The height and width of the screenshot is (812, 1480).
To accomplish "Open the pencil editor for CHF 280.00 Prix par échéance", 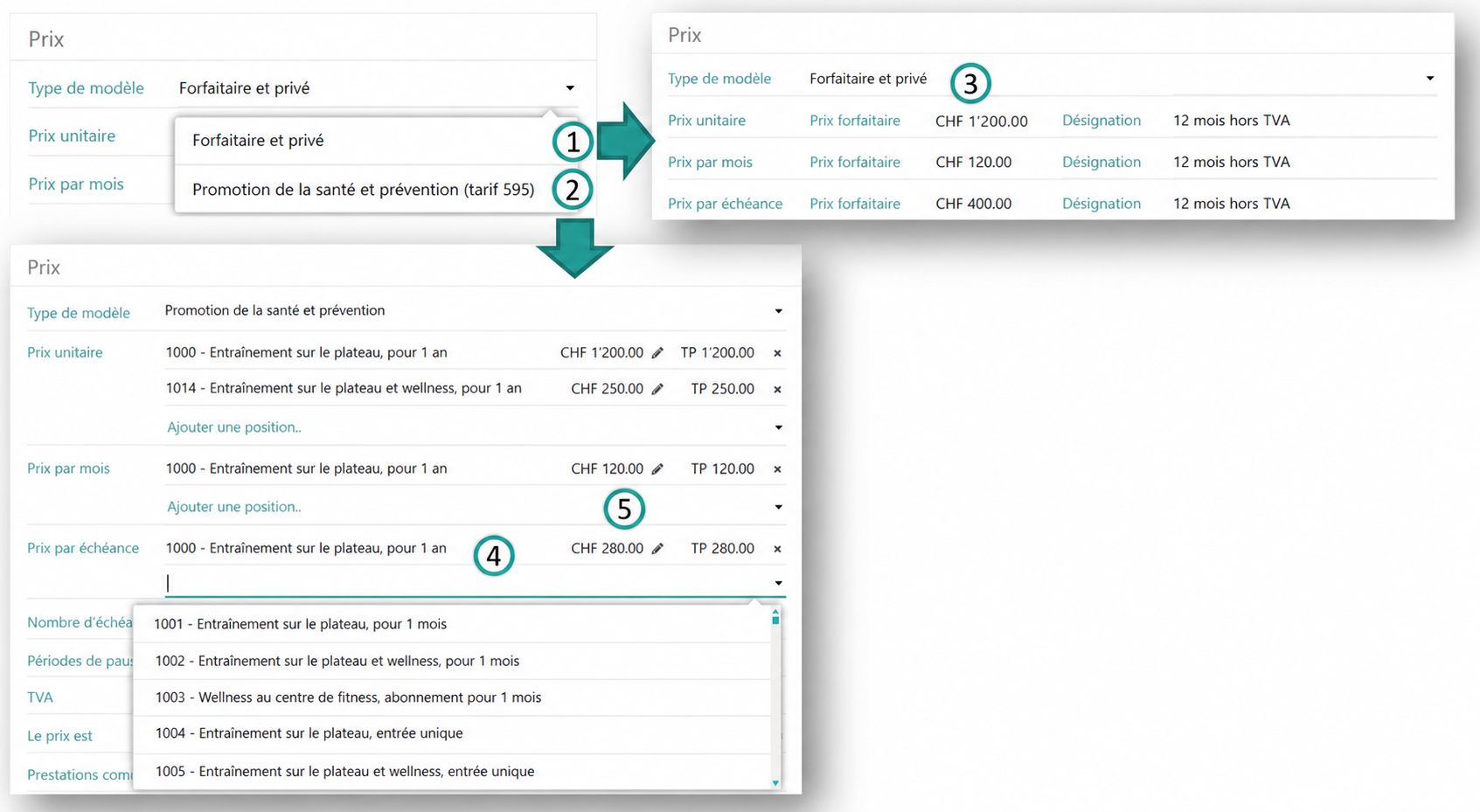I will [x=657, y=549].
